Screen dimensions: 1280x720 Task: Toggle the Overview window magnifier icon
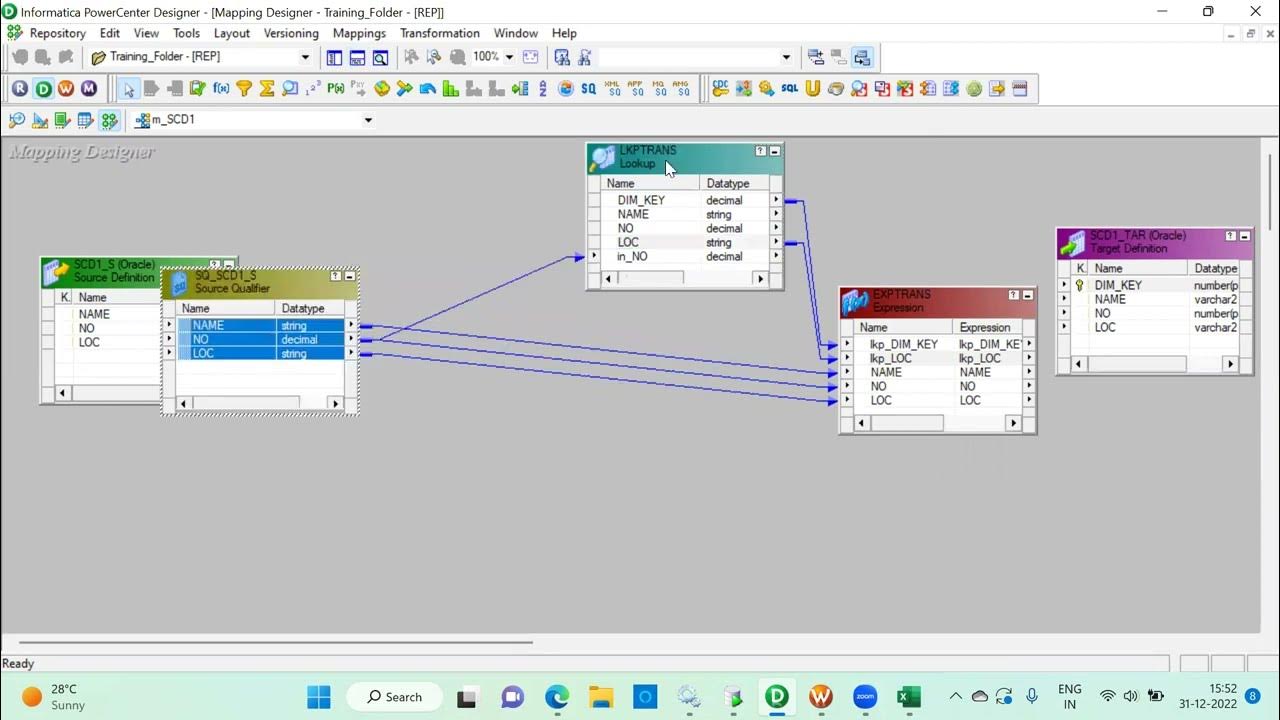381,57
